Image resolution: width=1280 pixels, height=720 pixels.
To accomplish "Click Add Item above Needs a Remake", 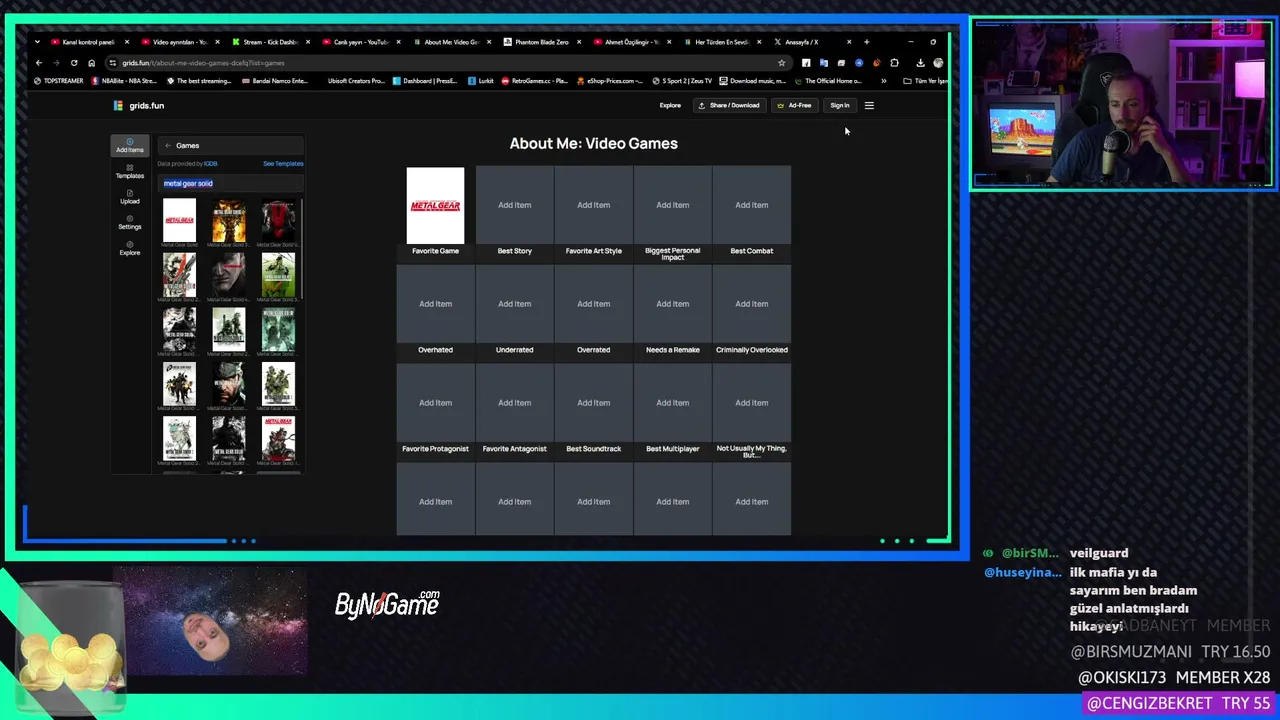I will coord(673,304).
